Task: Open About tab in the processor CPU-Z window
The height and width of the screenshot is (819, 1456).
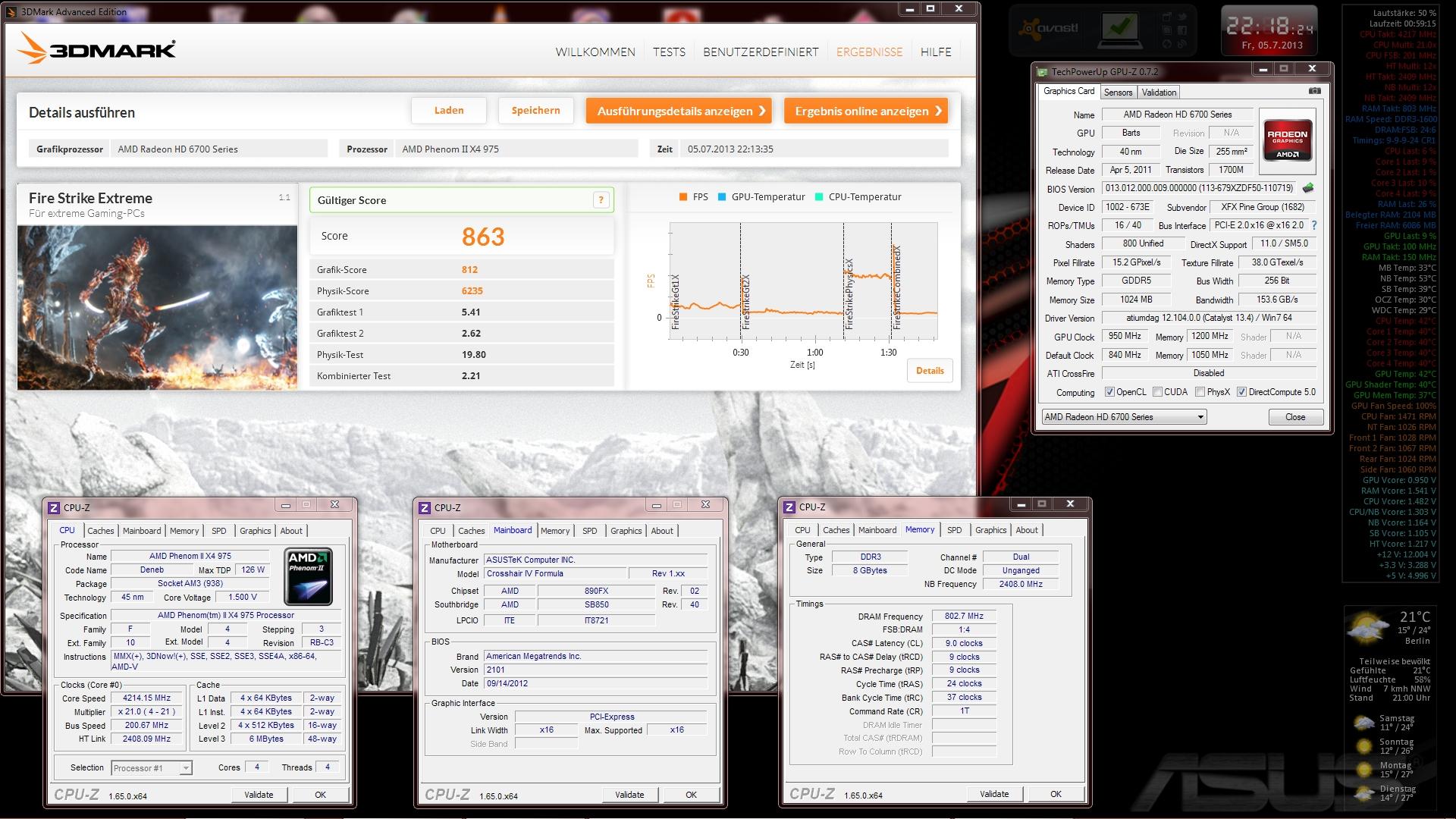Action: click(x=291, y=531)
